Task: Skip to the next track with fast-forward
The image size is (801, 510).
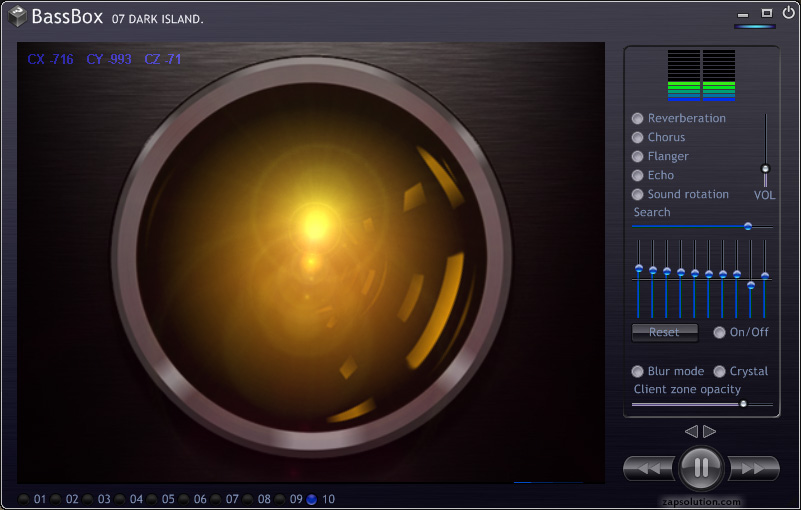Action: pyautogui.click(x=755, y=468)
